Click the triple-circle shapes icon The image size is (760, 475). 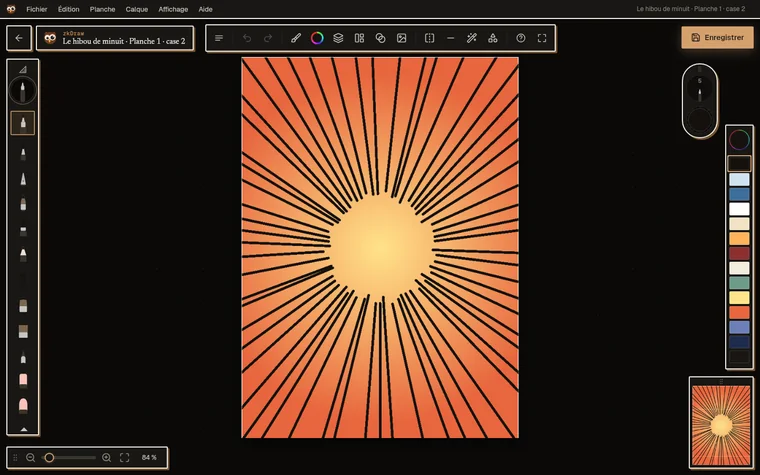tap(493, 38)
